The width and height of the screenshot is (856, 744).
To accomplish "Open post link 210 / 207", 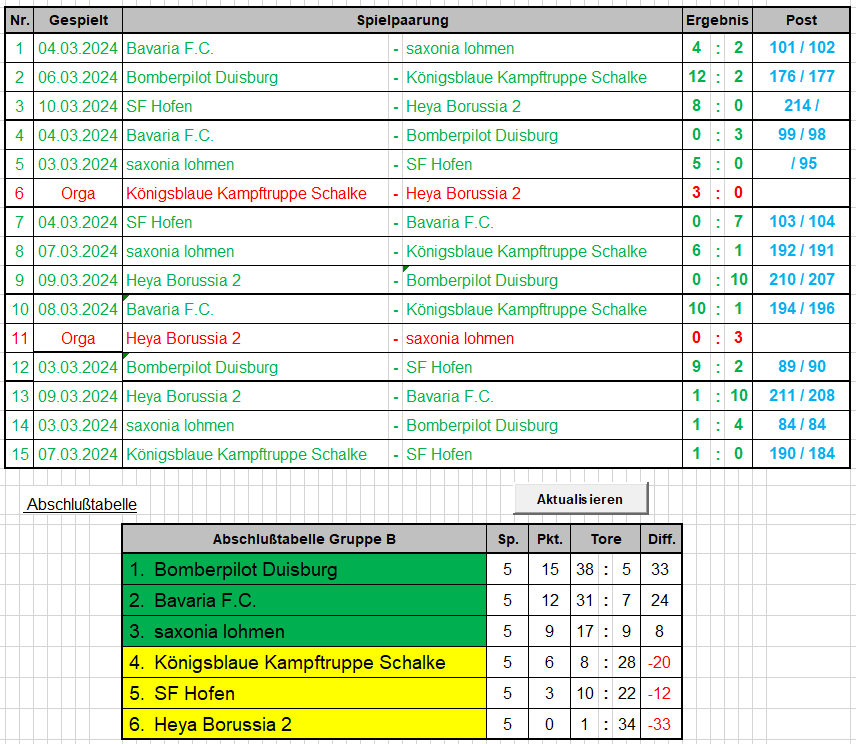I will pos(802,279).
